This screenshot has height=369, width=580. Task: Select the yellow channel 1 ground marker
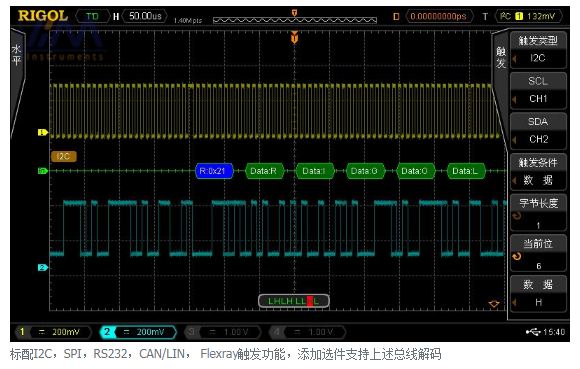click(43, 132)
